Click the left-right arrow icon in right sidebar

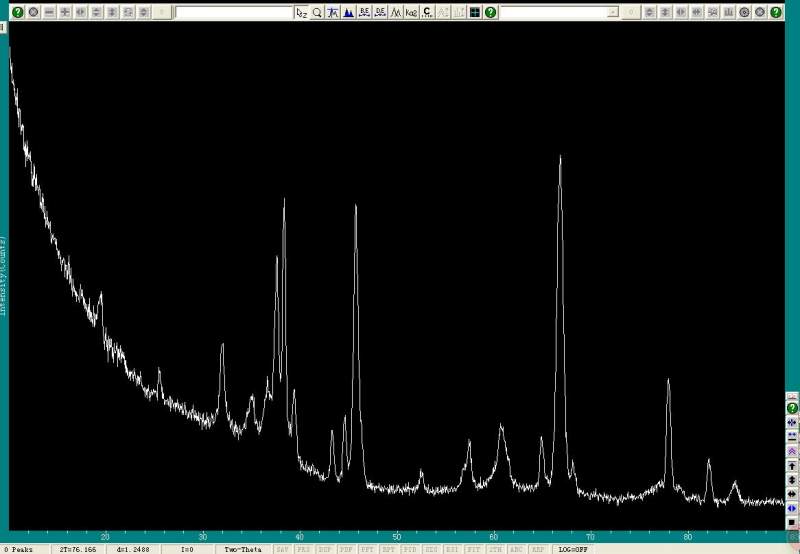click(792, 494)
